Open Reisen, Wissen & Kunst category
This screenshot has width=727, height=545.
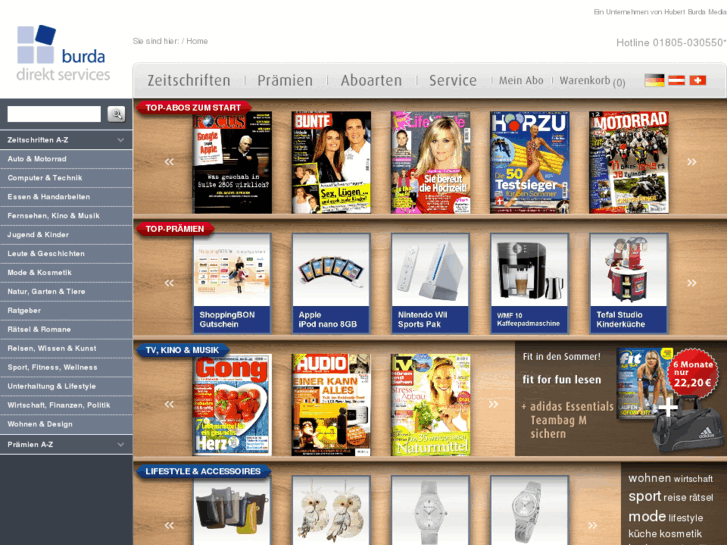66,348
